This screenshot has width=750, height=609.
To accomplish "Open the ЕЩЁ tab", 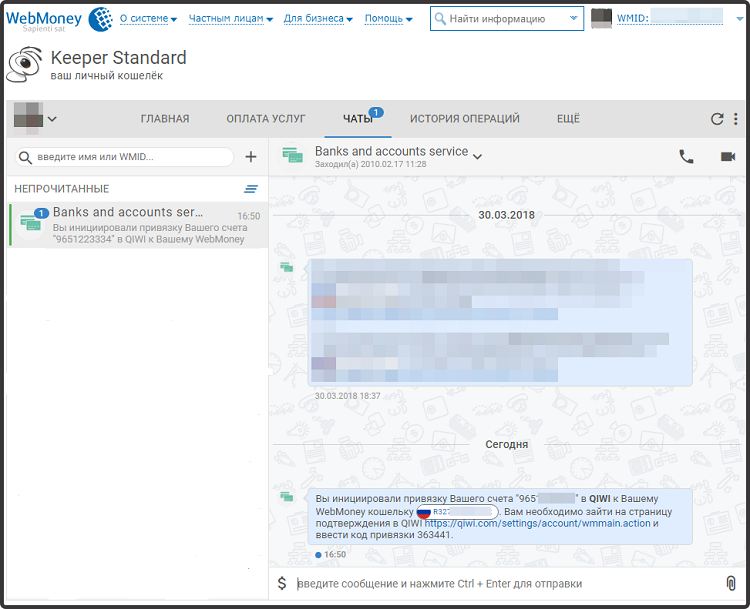I will tap(568, 119).
